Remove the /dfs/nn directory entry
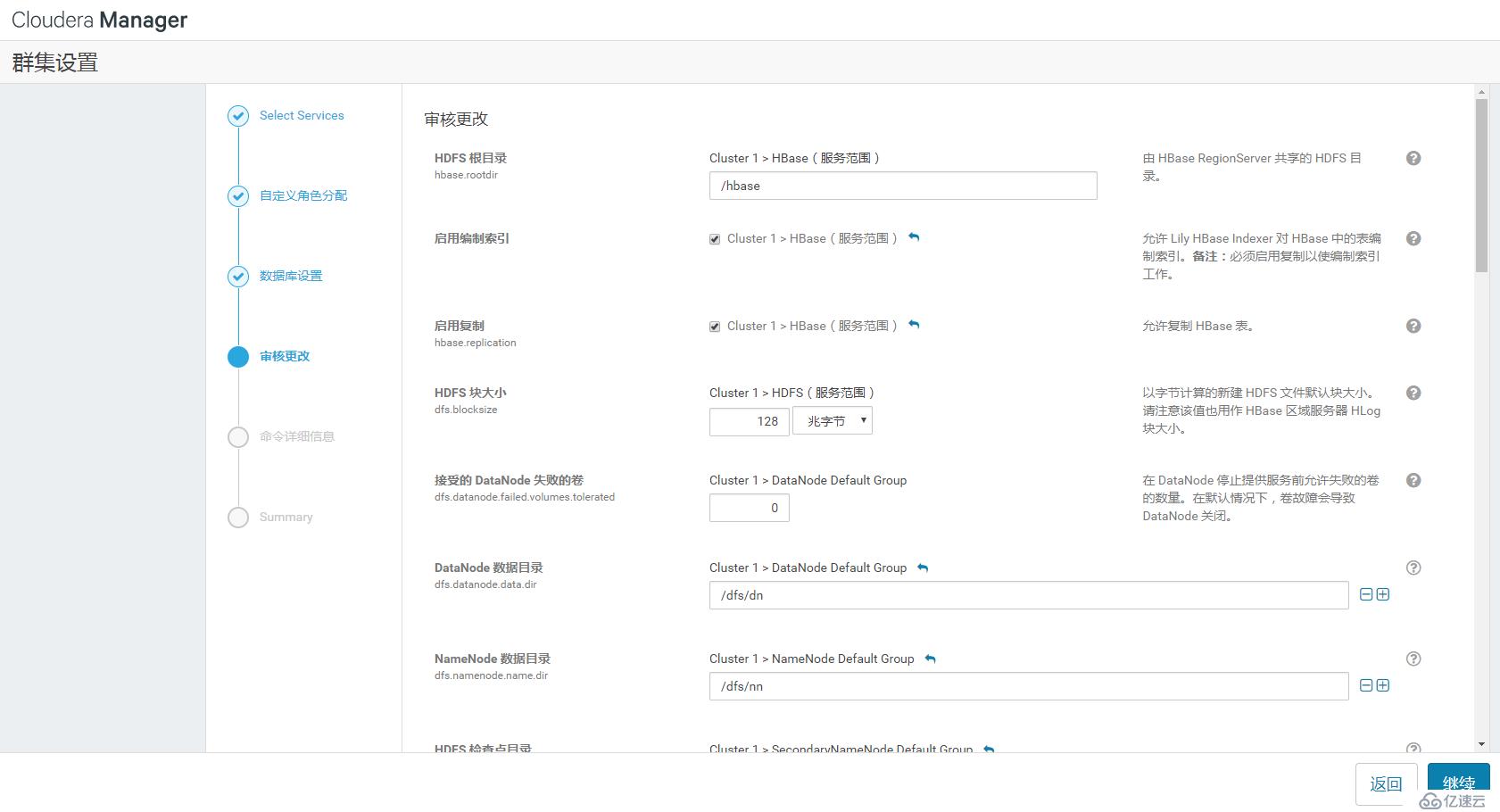 point(1366,685)
